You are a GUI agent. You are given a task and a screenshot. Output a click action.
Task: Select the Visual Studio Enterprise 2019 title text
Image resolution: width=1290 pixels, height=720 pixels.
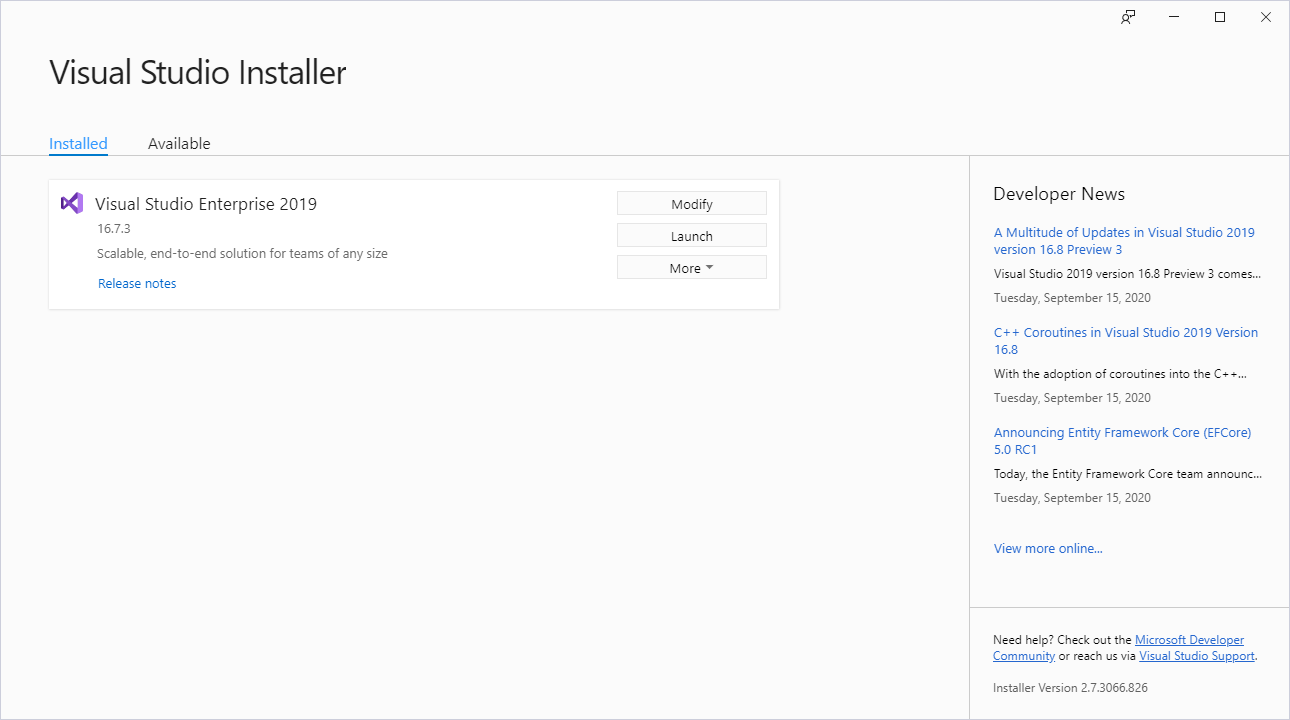coord(206,204)
